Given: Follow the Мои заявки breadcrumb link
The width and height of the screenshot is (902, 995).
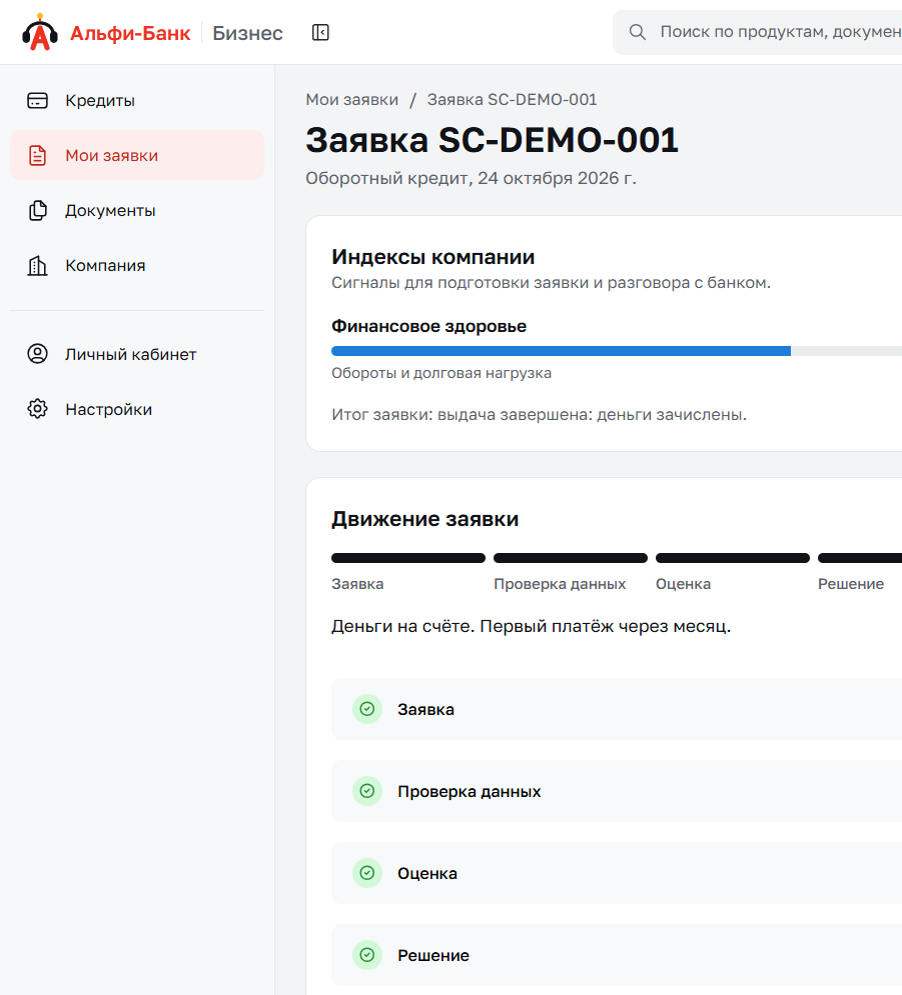Looking at the screenshot, I should click(352, 100).
